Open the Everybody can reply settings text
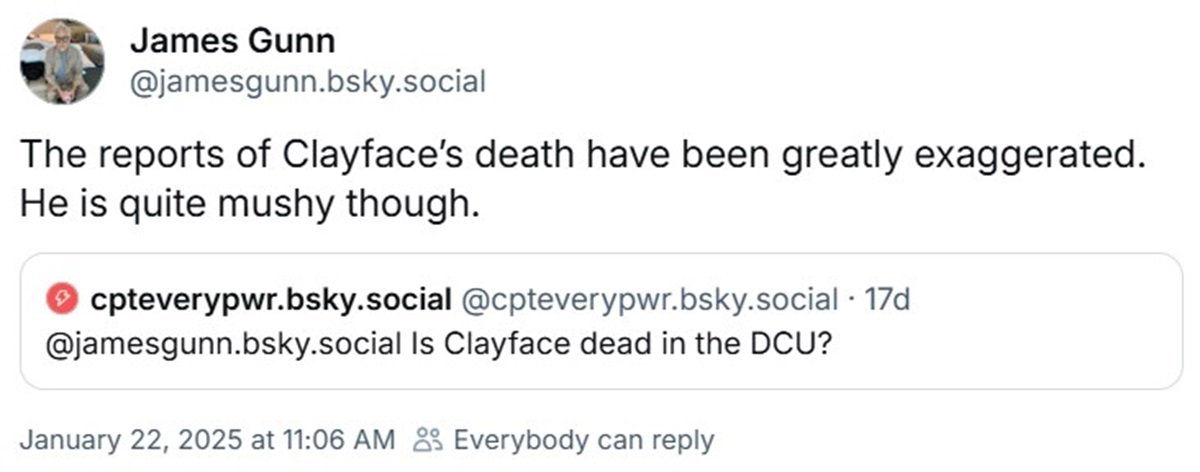This screenshot has width=1200, height=472. pyautogui.click(x=584, y=439)
